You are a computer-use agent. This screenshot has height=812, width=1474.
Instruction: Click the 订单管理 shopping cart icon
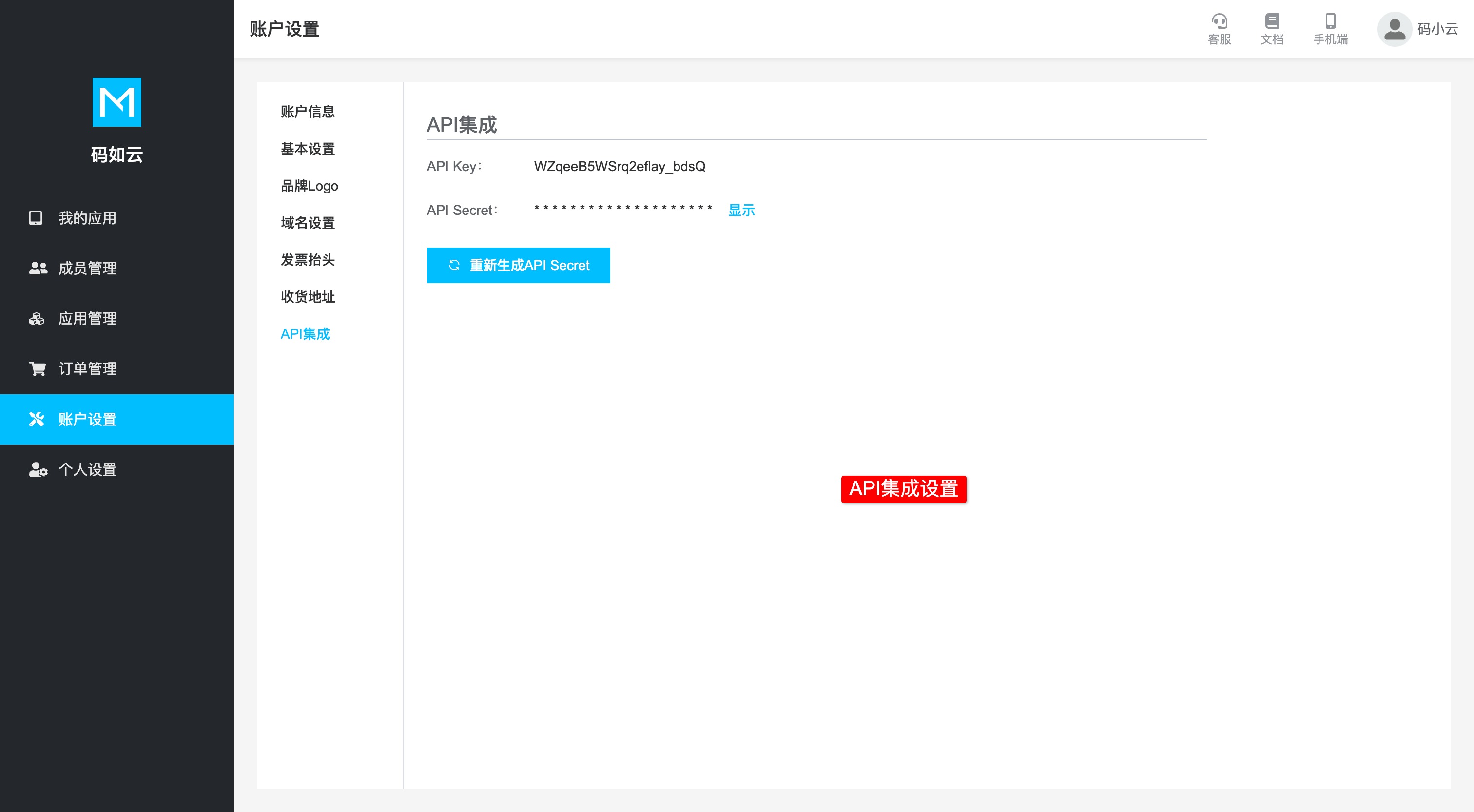click(37, 368)
